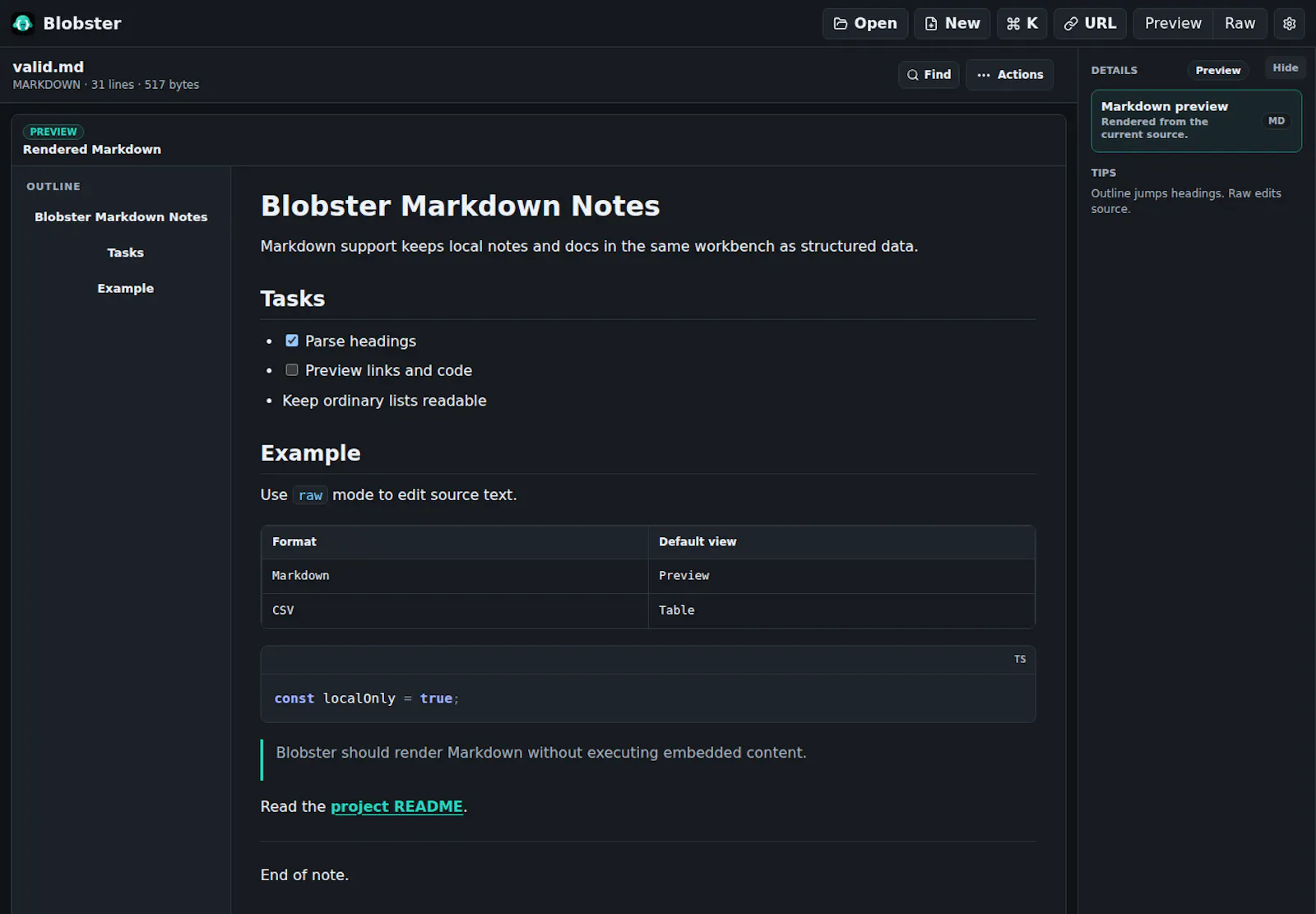This screenshot has width=1316, height=914.
Task: Click the Tasks section heading in document
Action: coord(292,299)
